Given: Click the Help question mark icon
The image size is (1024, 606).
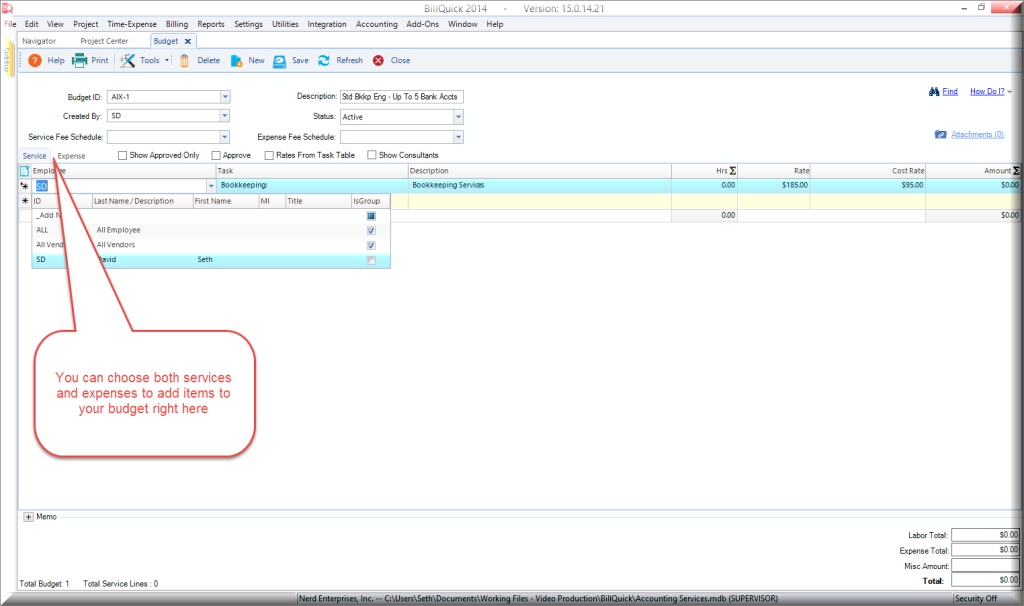Looking at the screenshot, I should pyautogui.click(x=35, y=60).
